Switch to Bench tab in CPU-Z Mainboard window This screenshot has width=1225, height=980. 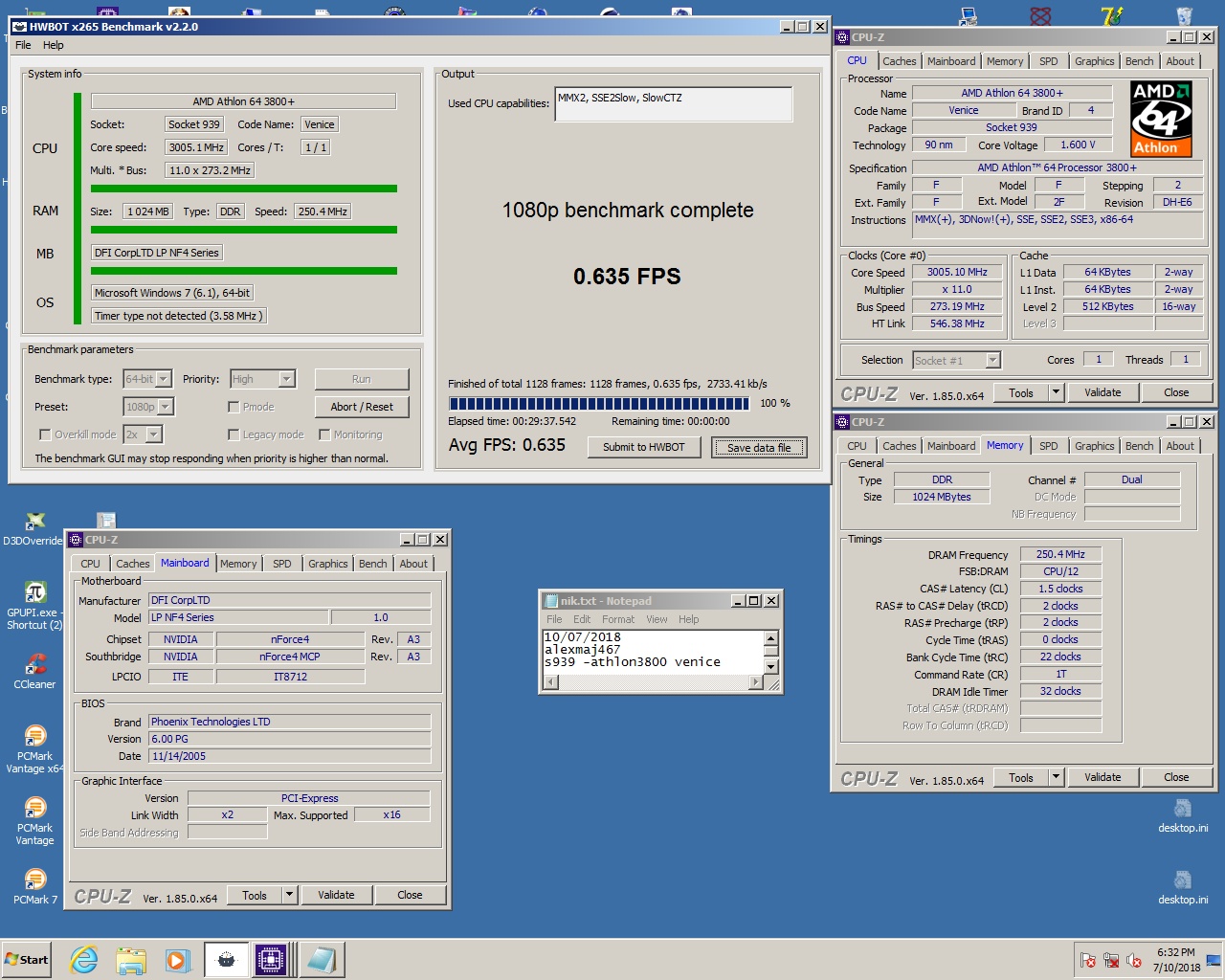(x=373, y=564)
